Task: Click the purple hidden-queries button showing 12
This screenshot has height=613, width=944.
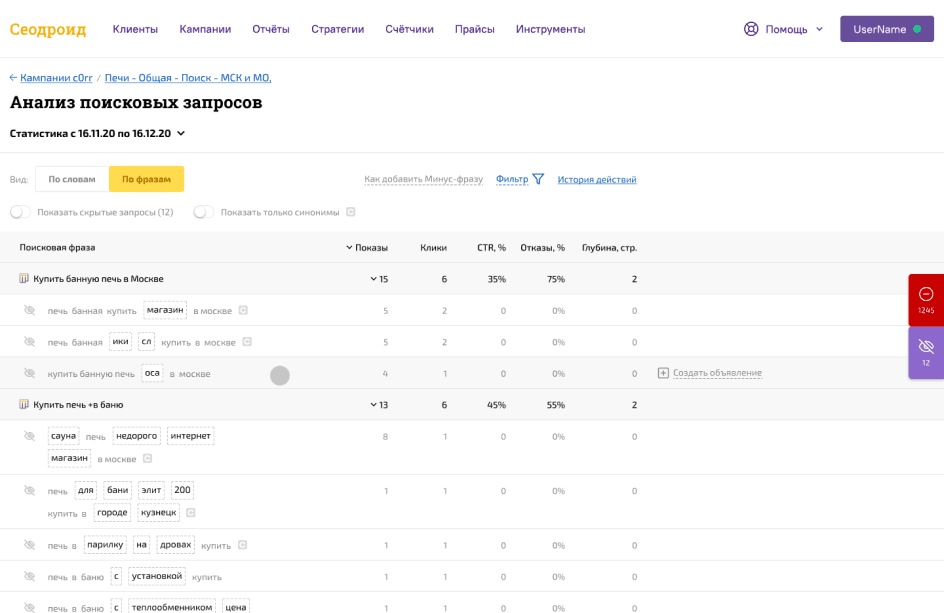Action: 925,352
